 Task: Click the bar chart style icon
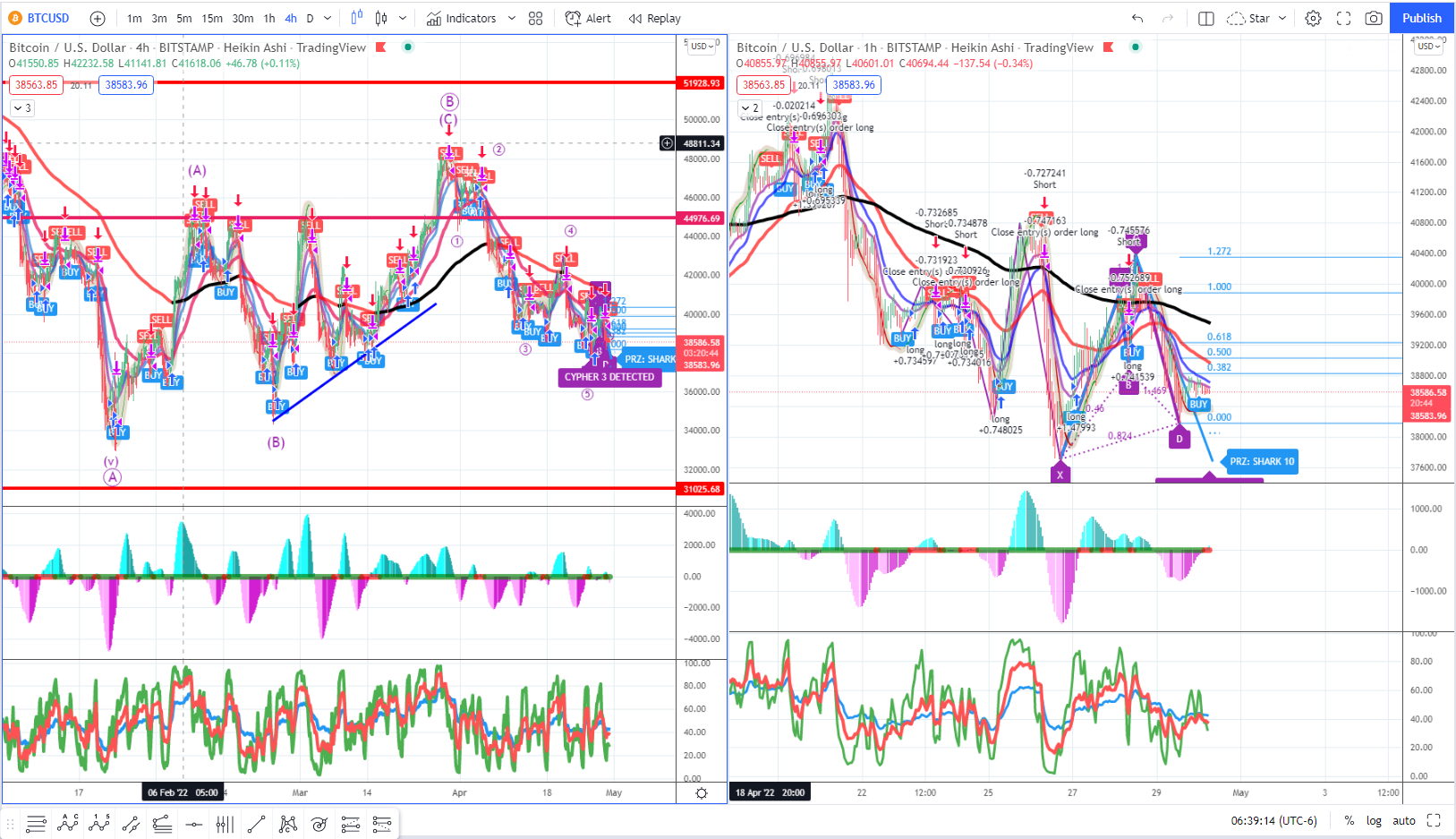pyautogui.click(x=381, y=18)
